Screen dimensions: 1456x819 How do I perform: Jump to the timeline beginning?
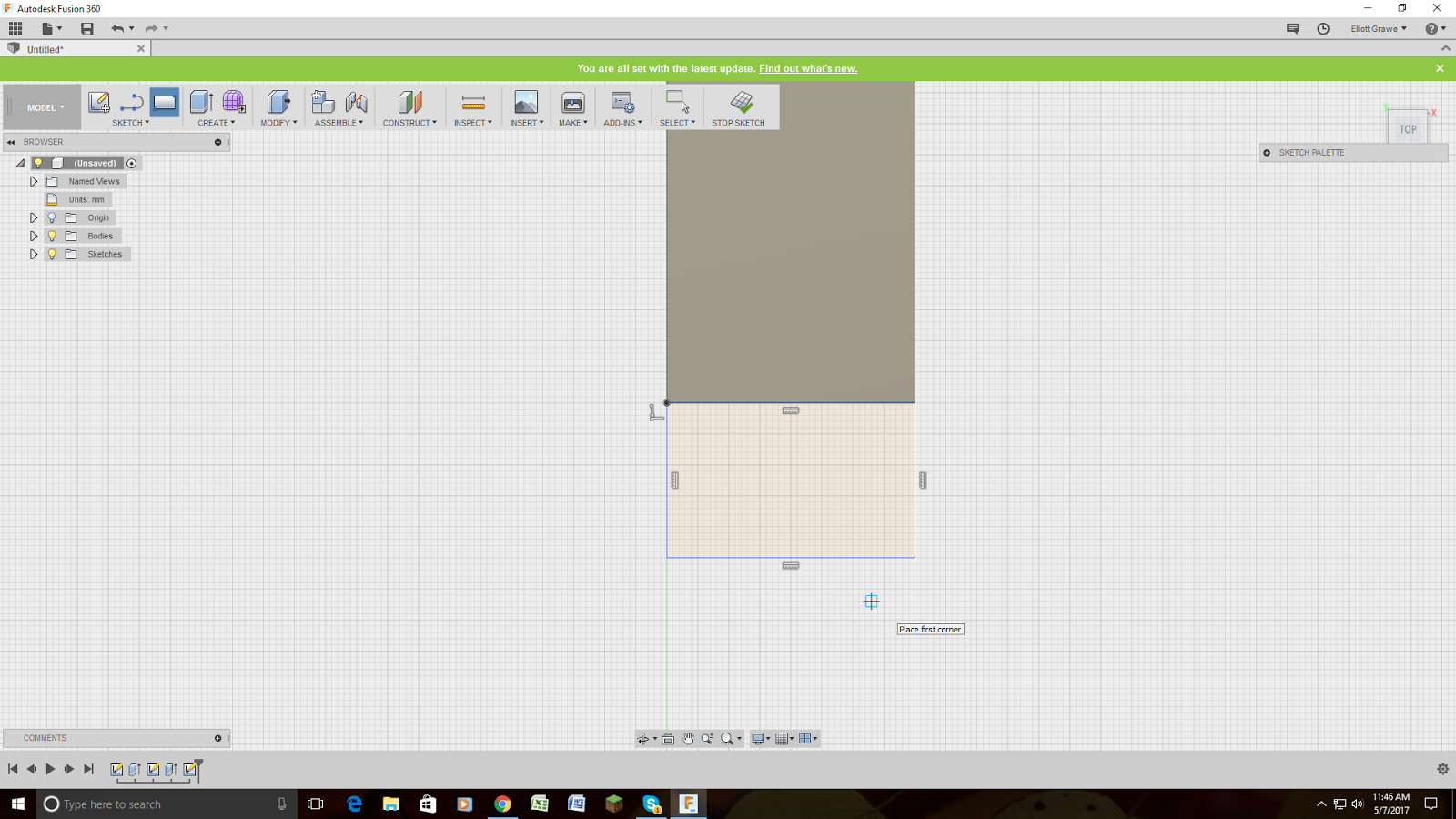[13, 769]
